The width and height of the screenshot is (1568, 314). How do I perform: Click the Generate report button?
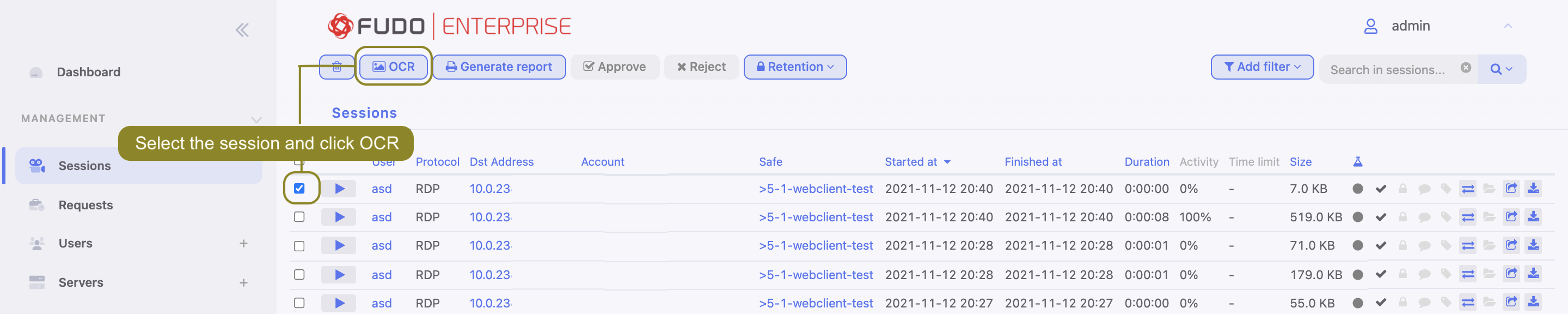click(x=499, y=67)
